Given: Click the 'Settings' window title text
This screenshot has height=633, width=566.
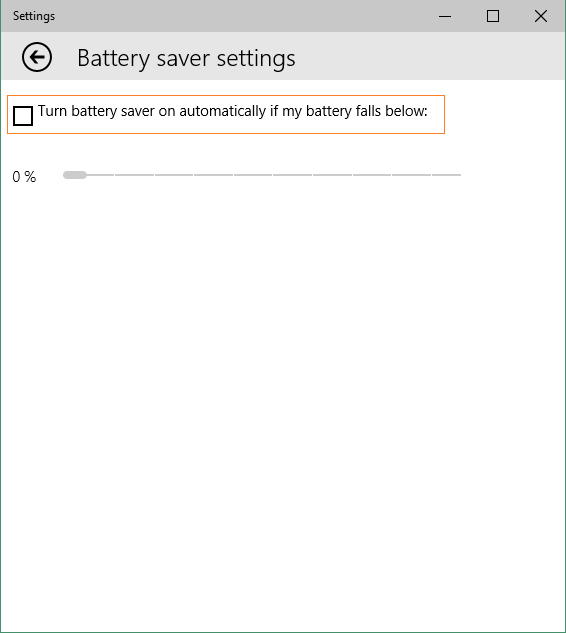Looking at the screenshot, I should [34, 16].
